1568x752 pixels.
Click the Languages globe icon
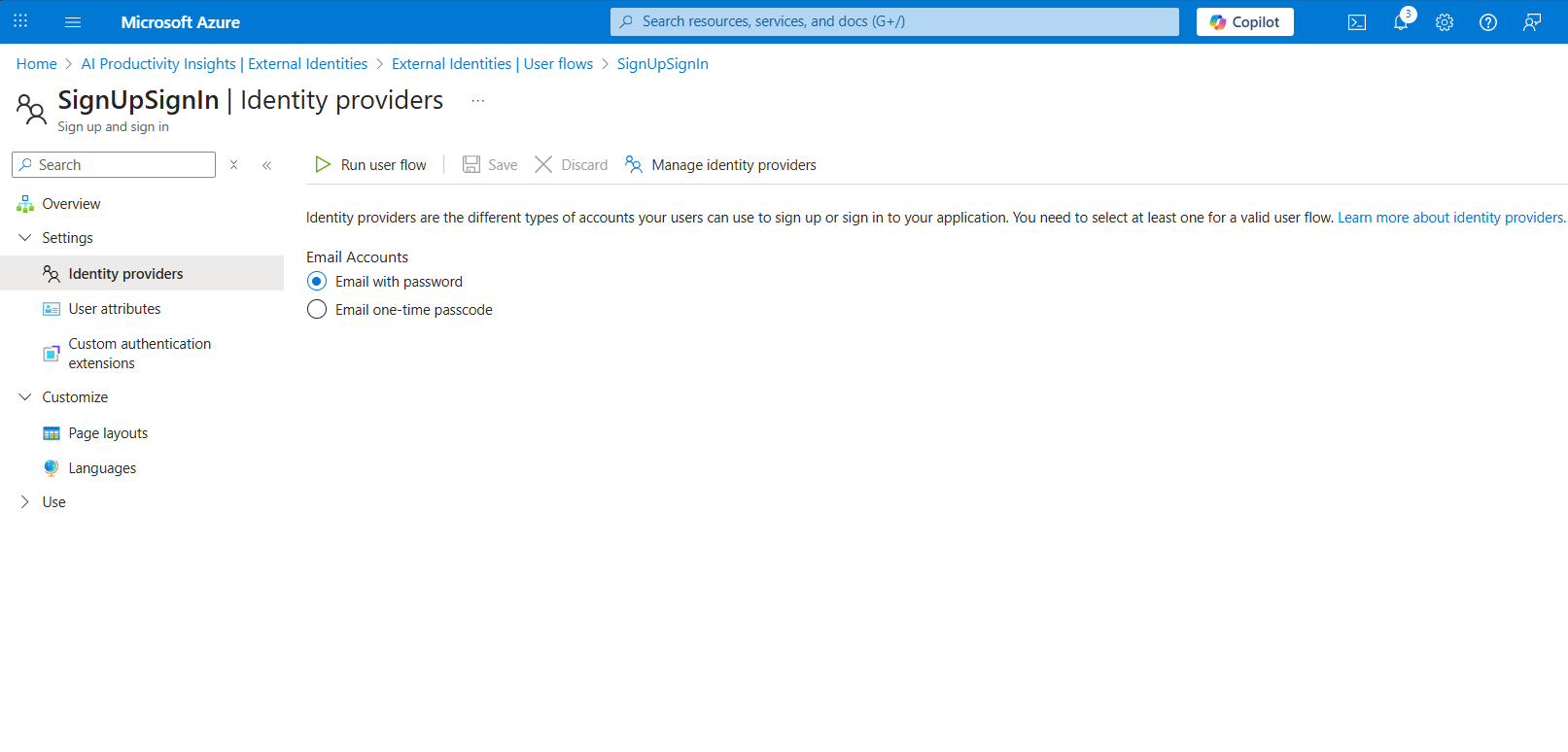52,468
